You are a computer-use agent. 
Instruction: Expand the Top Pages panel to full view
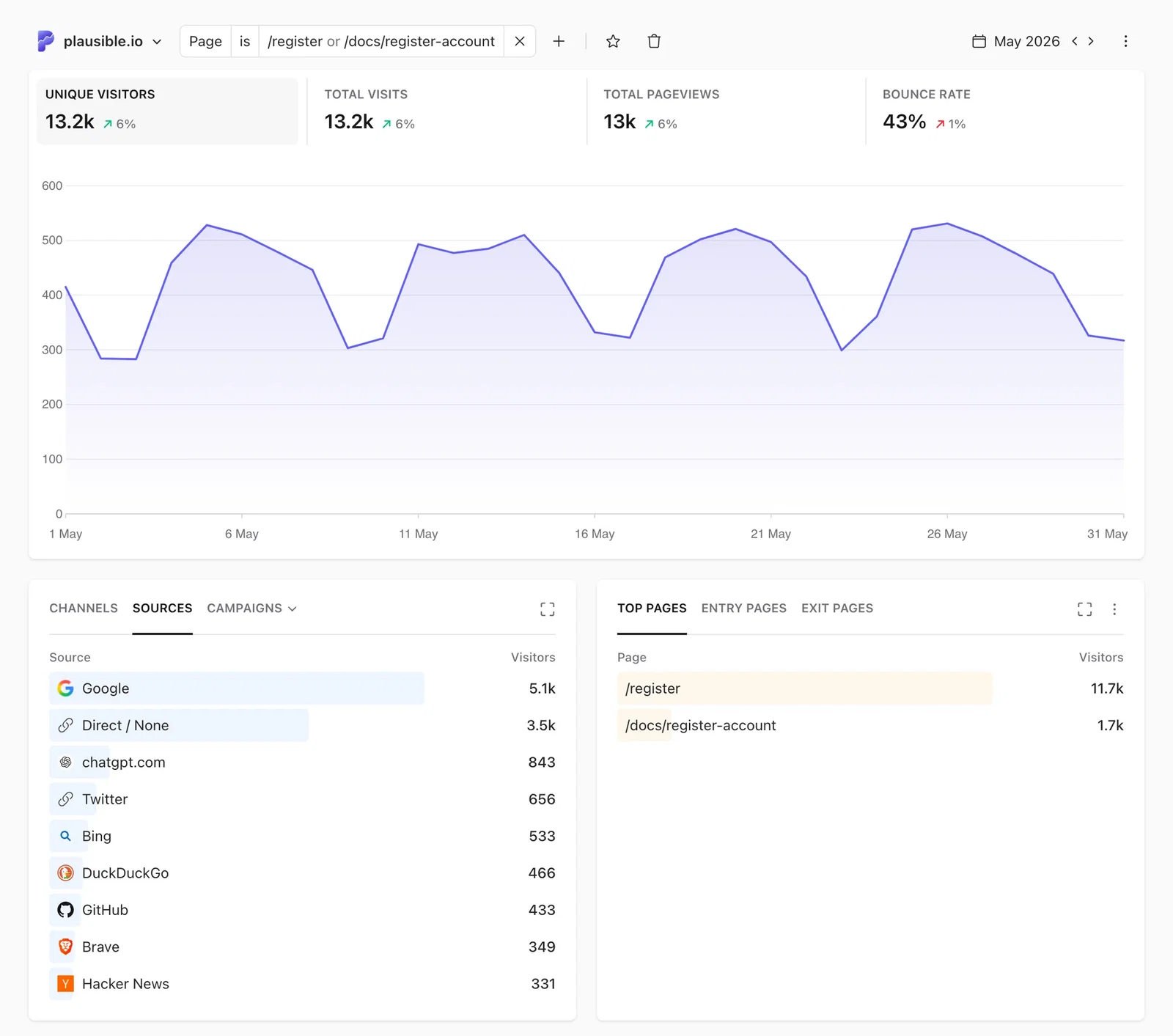coord(1085,609)
